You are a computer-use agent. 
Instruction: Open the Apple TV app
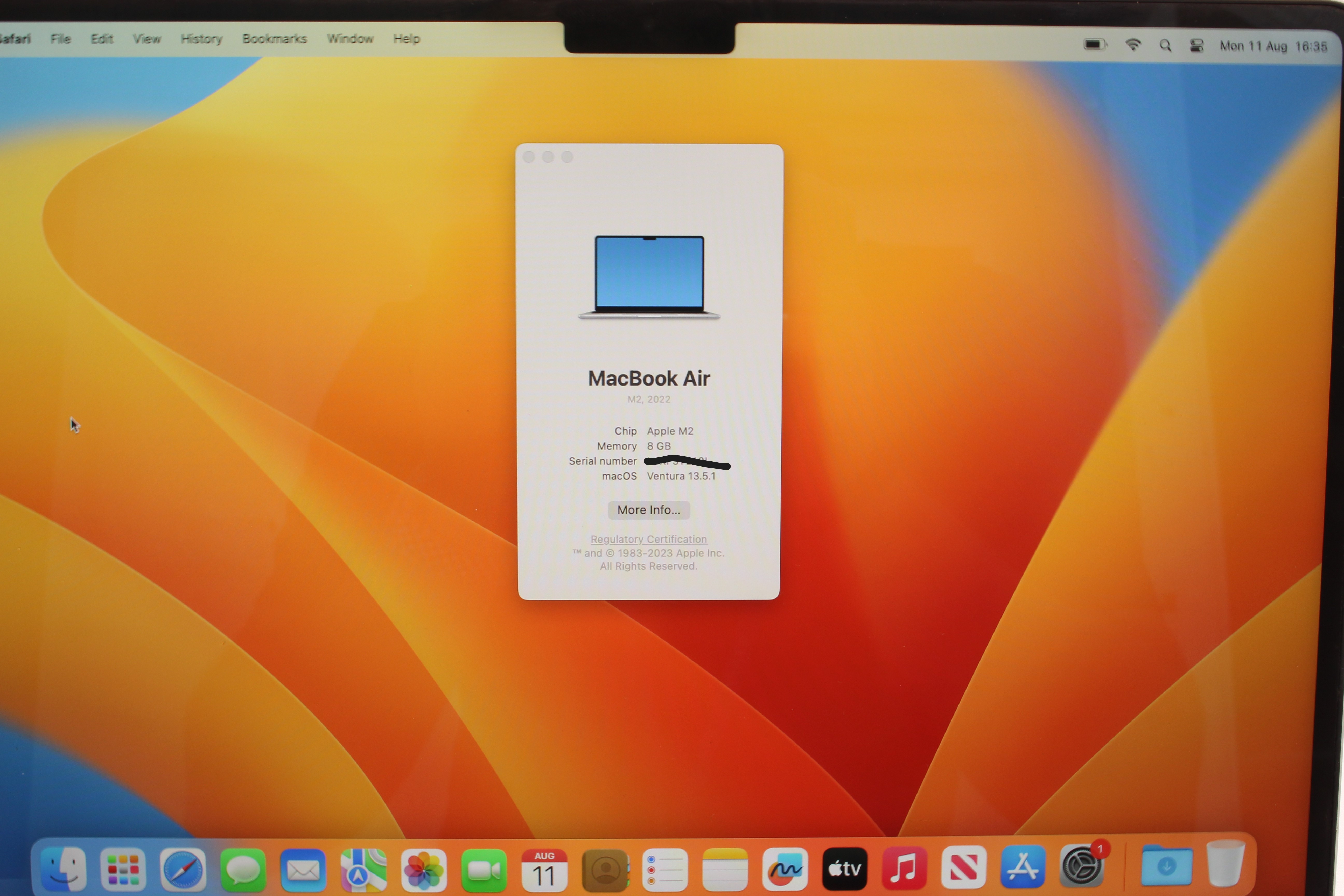pyautogui.click(x=845, y=869)
